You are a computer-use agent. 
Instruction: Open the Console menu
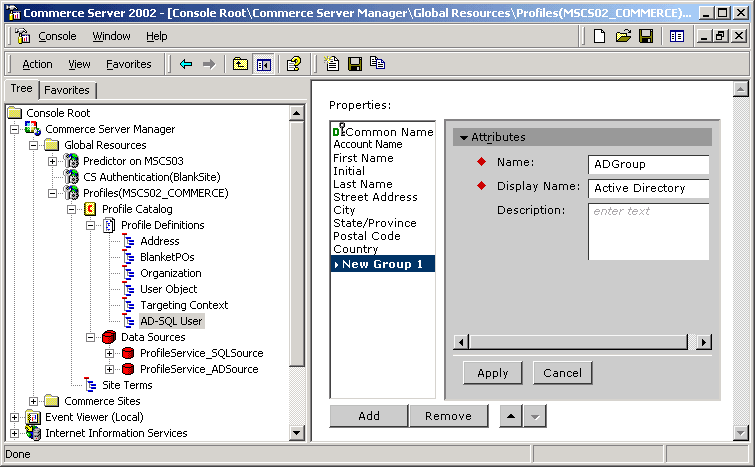pos(57,36)
